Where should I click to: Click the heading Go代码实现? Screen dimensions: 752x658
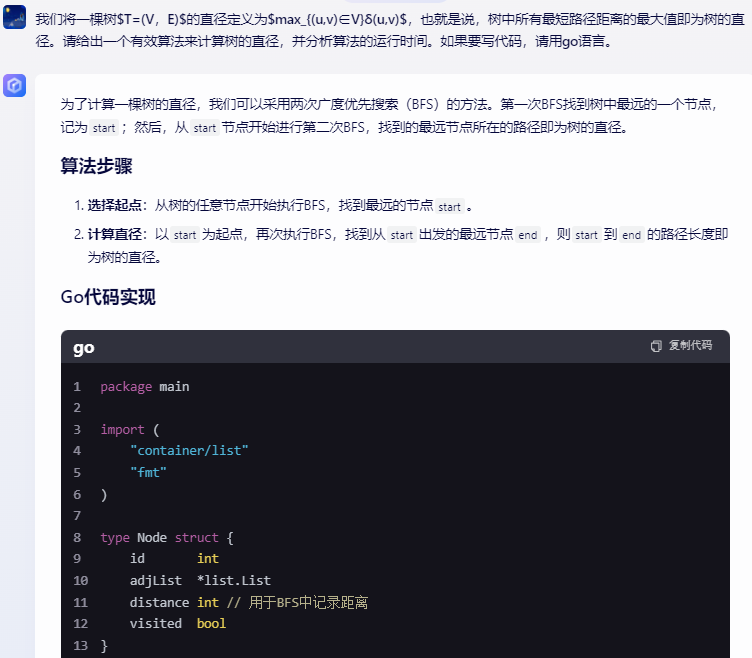pos(108,297)
